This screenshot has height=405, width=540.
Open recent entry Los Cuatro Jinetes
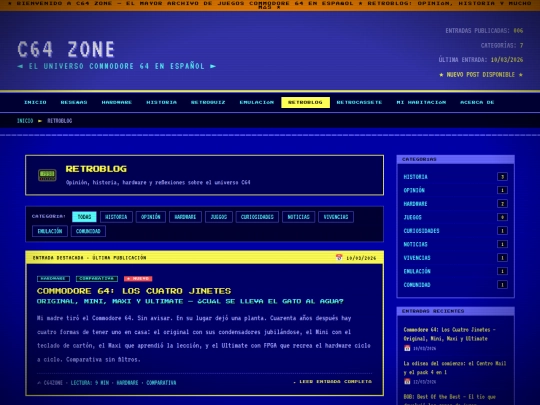(449, 334)
